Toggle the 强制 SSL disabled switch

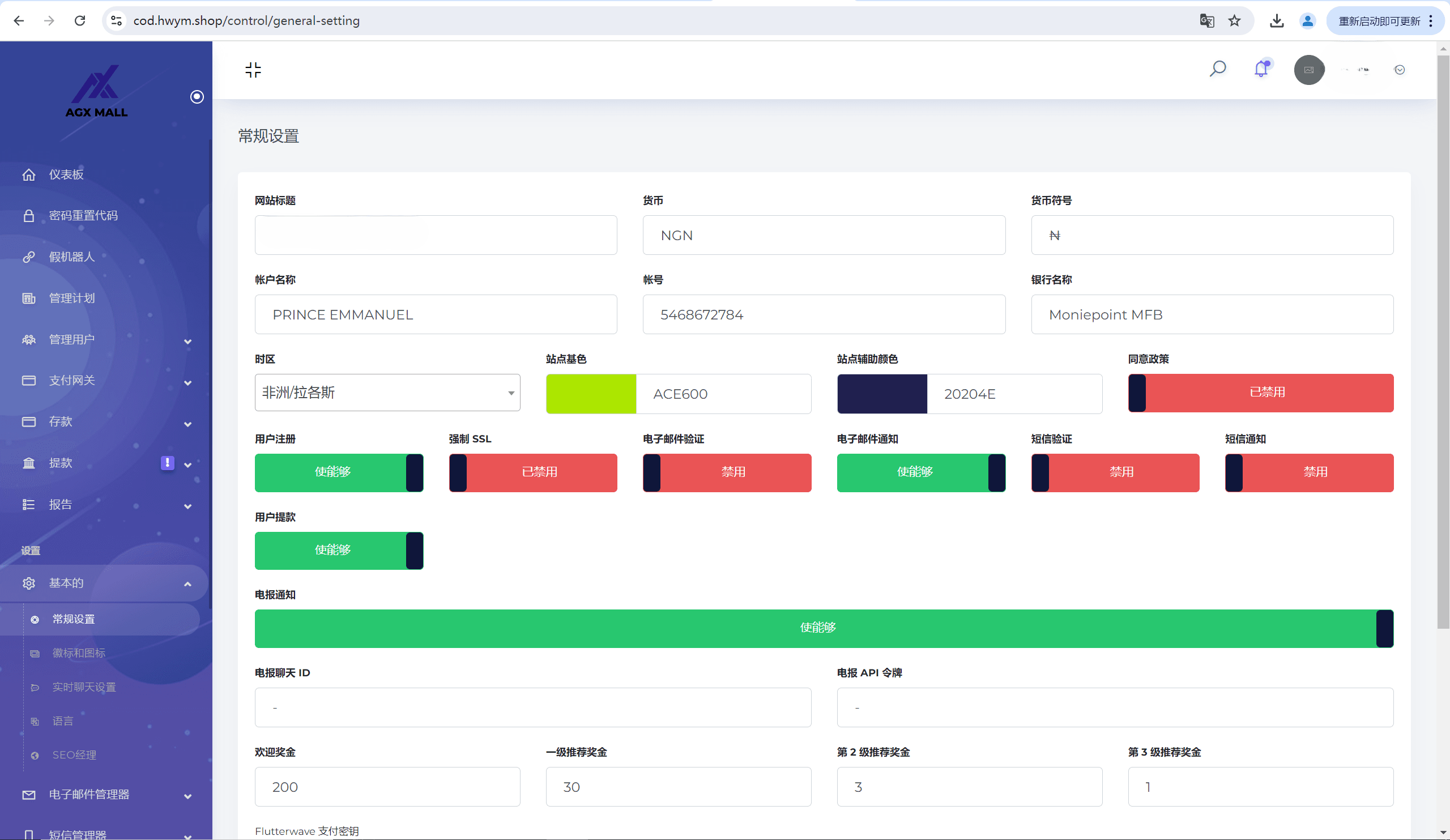(x=533, y=472)
